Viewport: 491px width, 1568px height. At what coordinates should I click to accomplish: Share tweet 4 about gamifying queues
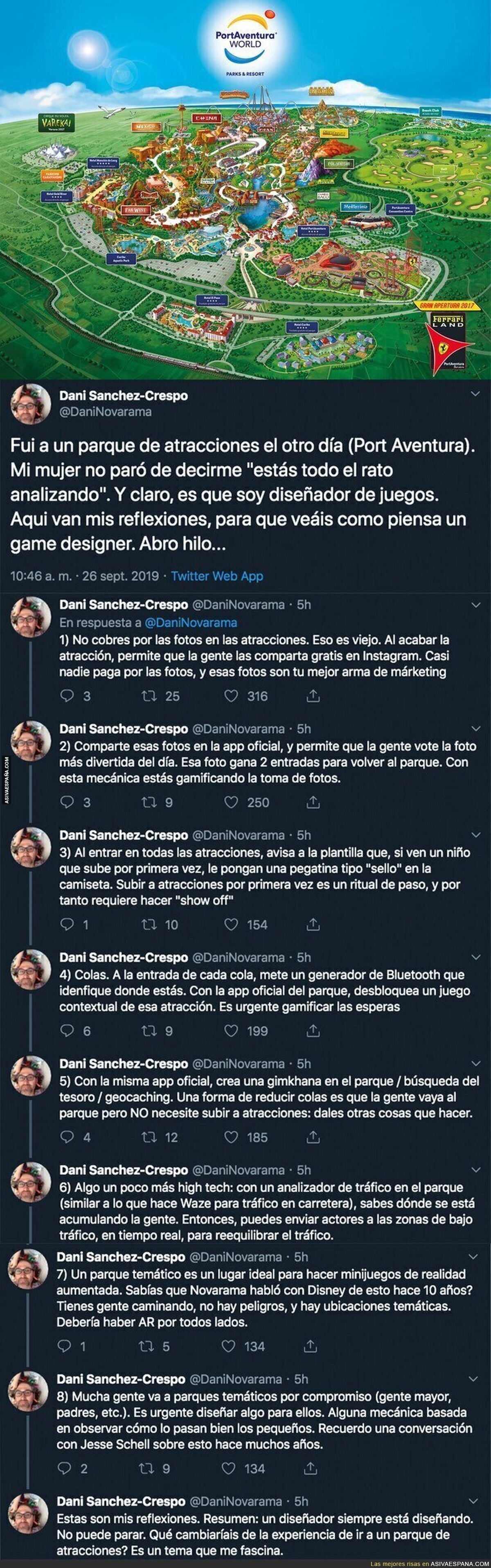click(x=313, y=1031)
